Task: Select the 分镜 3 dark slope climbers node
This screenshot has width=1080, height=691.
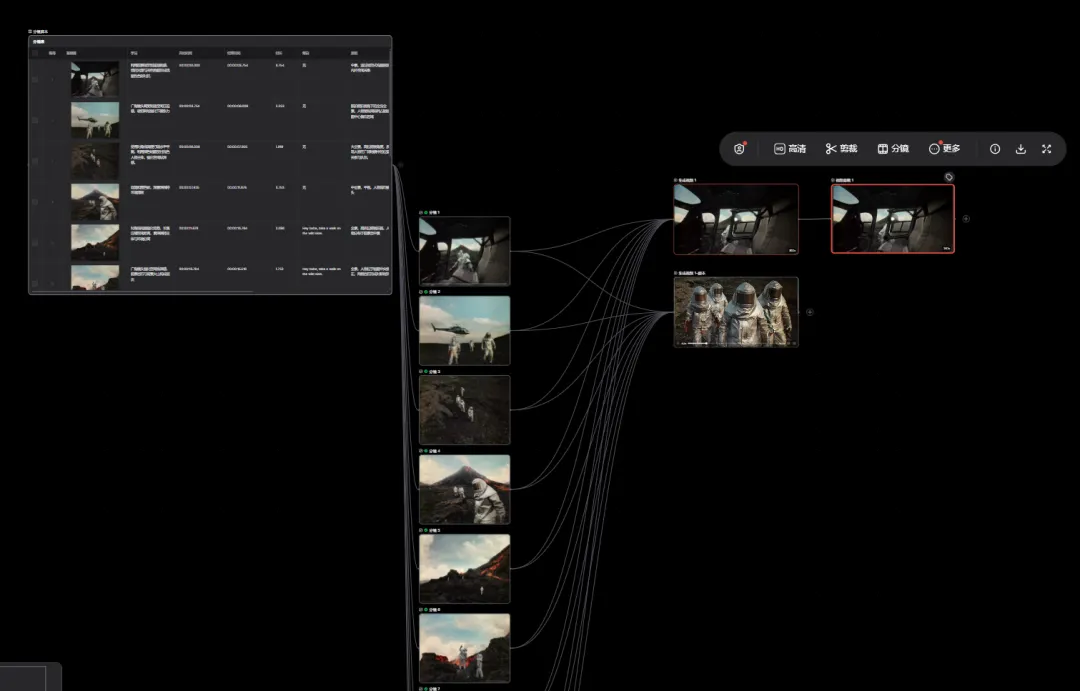Action: (465, 410)
